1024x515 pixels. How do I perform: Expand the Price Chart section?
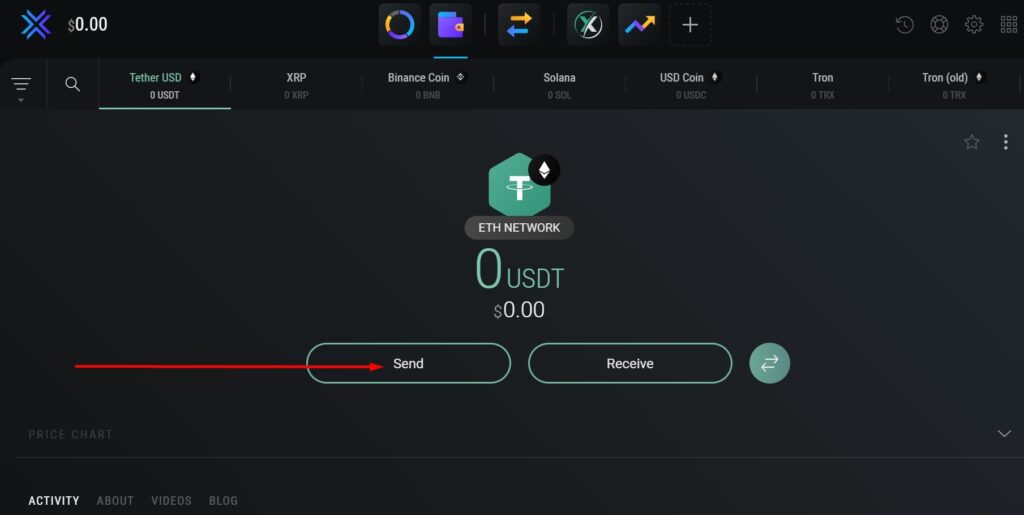tap(1004, 434)
